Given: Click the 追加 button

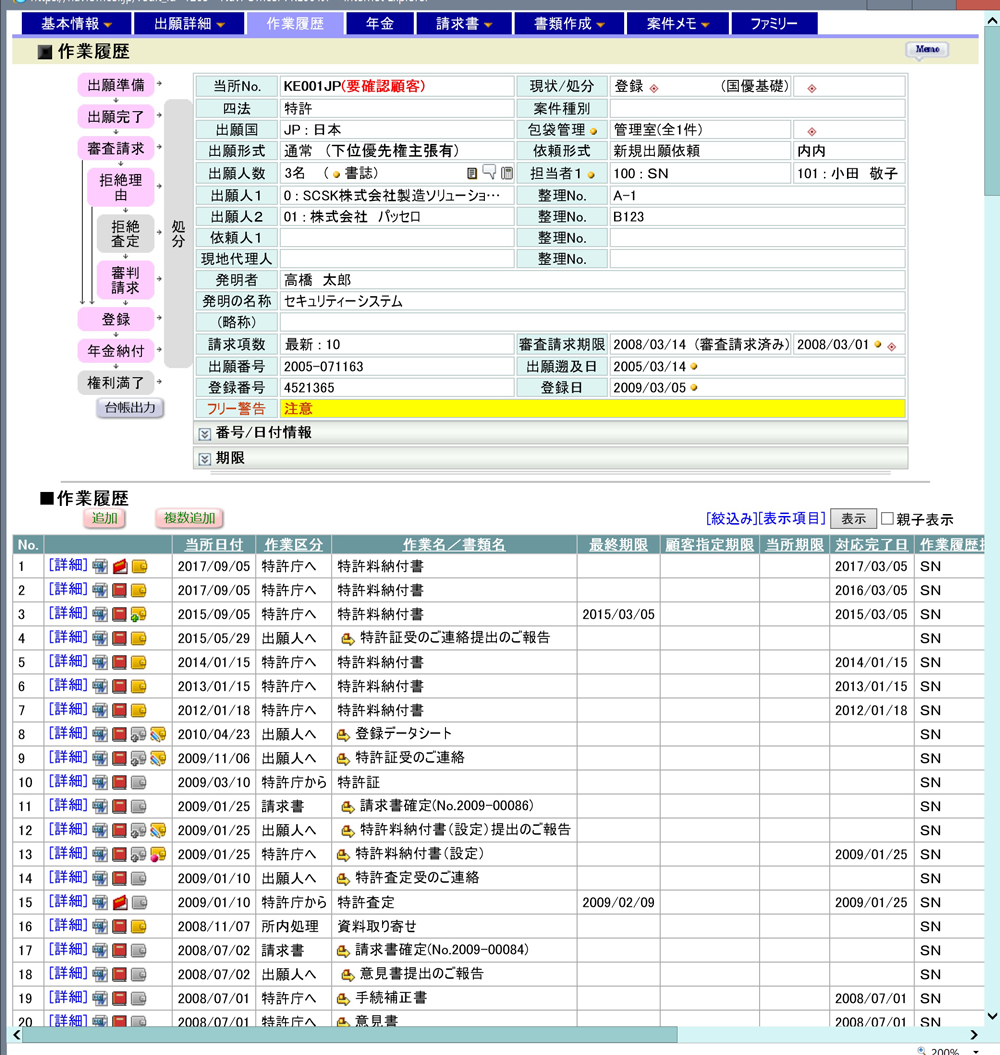Looking at the screenshot, I should coord(104,518).
